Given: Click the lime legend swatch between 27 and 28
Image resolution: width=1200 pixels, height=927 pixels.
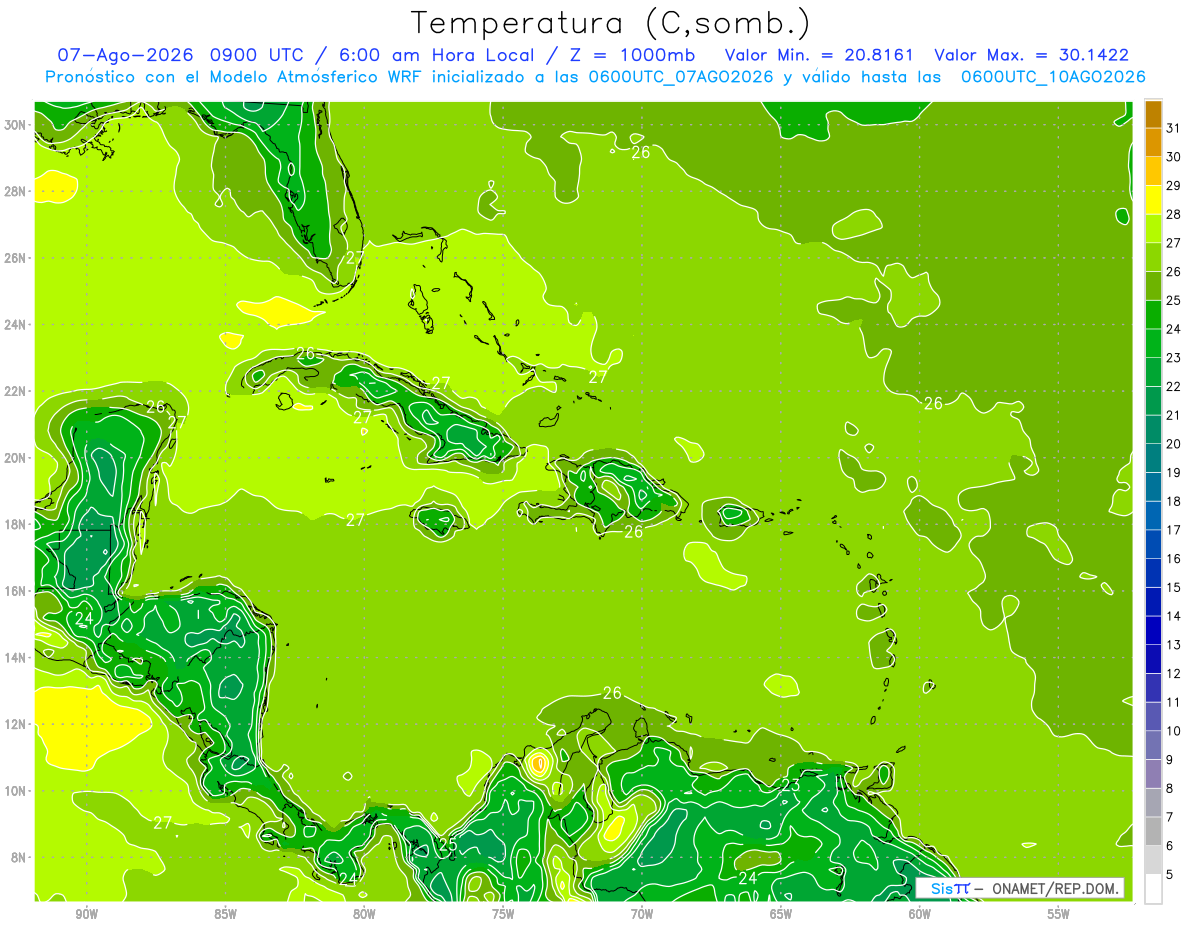Looking at the screenshot, I should pyautogui.click(x=1153, y=228).
